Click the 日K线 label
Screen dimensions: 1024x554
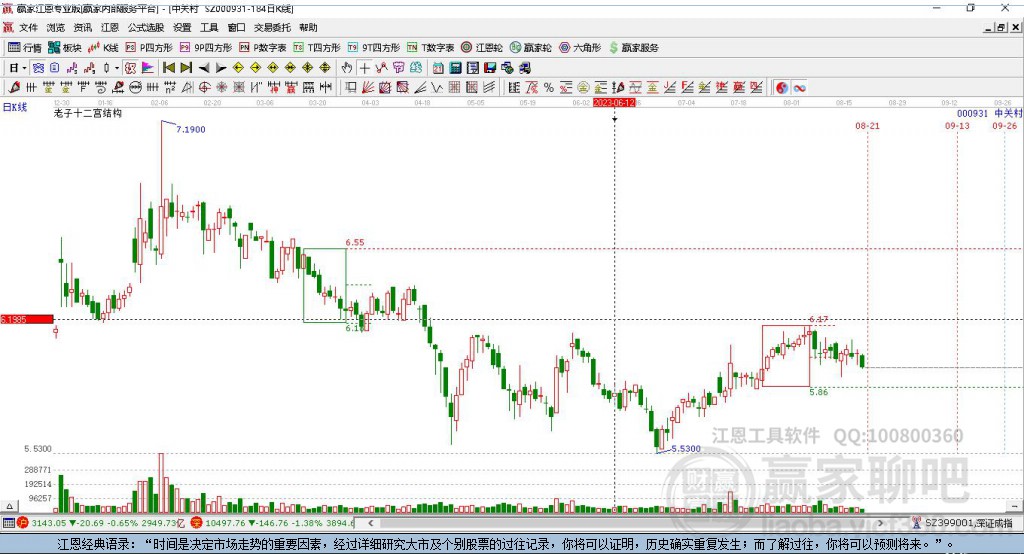15,107
